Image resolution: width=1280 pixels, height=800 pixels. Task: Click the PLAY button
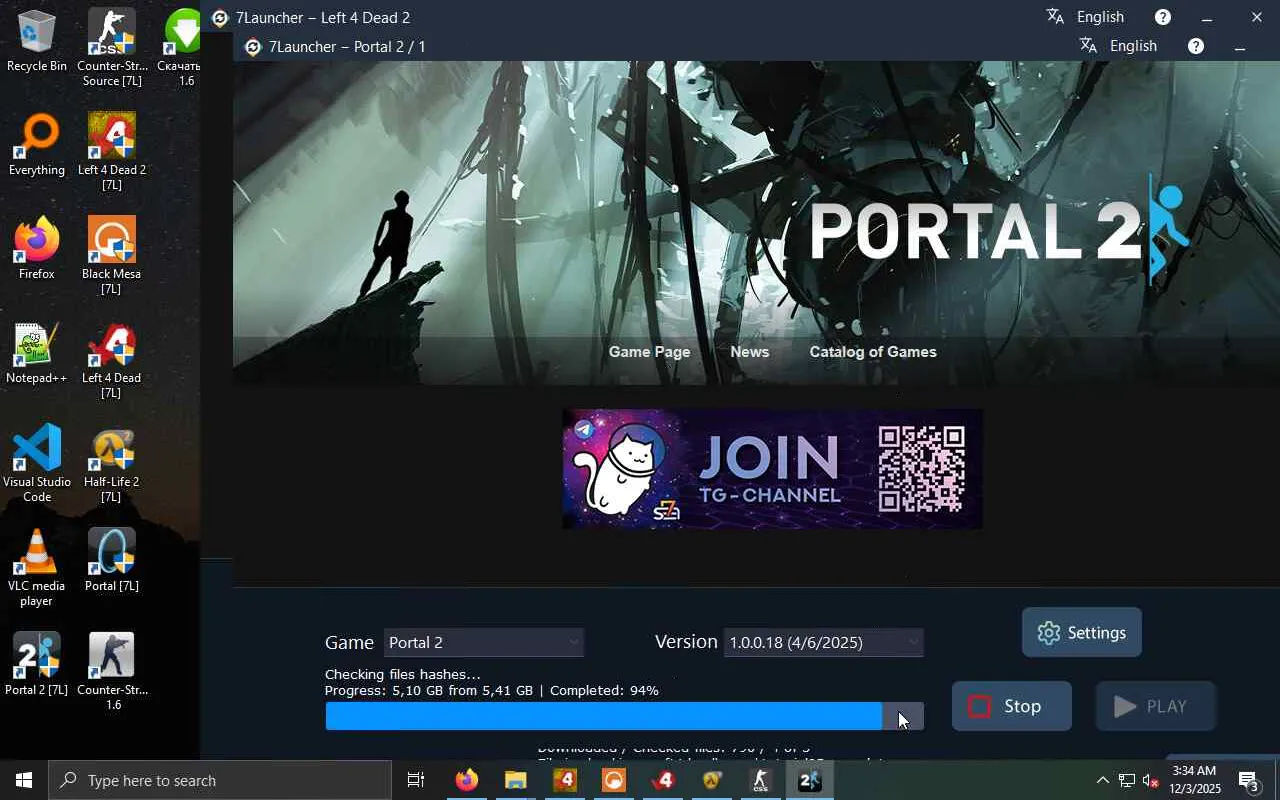tap(1156, 706)
